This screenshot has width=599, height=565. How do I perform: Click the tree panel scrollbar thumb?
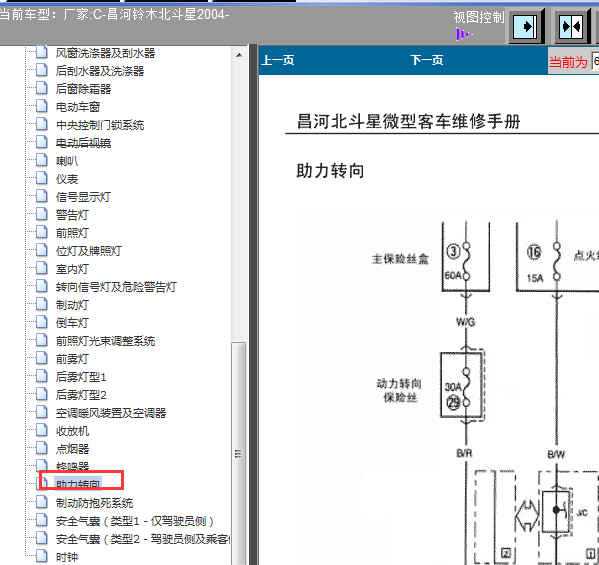coord(239,454)
